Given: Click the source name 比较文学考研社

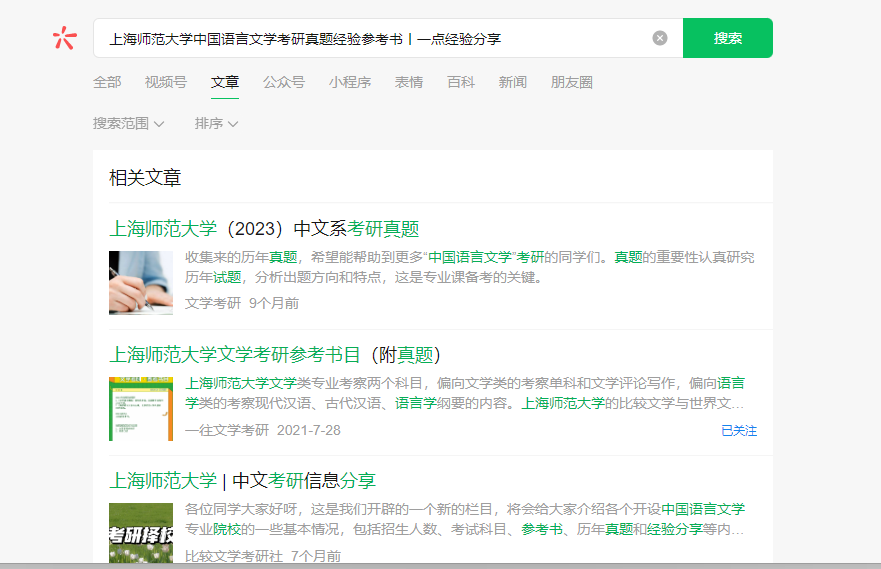Looking at the screenshot, I should pyautogui.click(x=234, y=556).
